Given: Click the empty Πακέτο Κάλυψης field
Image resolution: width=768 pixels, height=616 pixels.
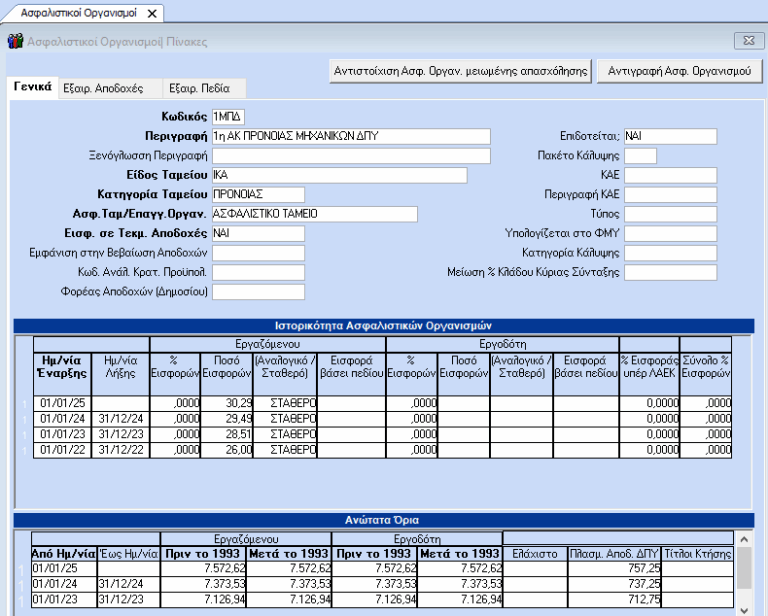Looking at the screenshot, I should click(640, 156).
